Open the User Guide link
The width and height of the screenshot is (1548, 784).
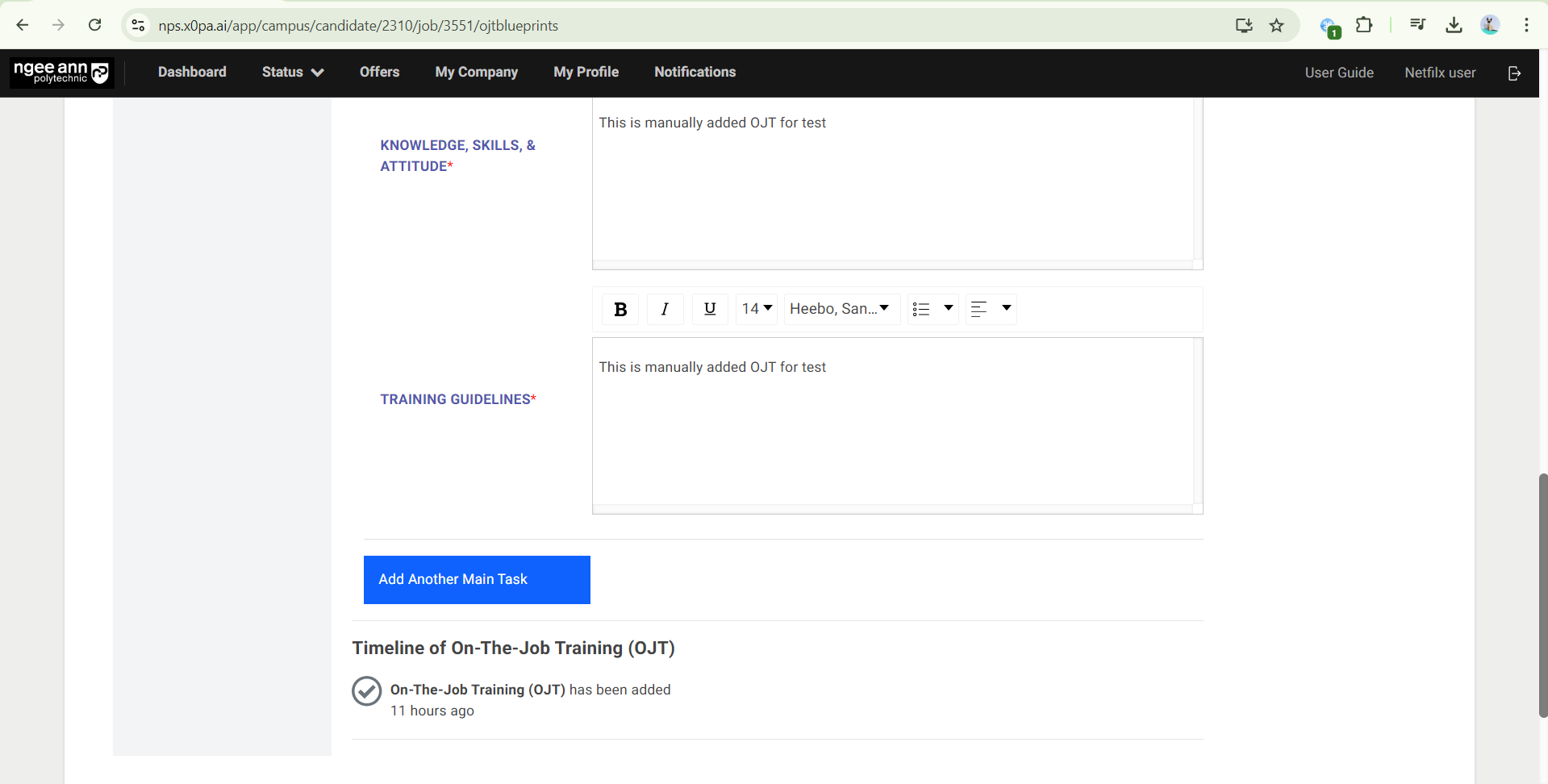coord(1338,73)
